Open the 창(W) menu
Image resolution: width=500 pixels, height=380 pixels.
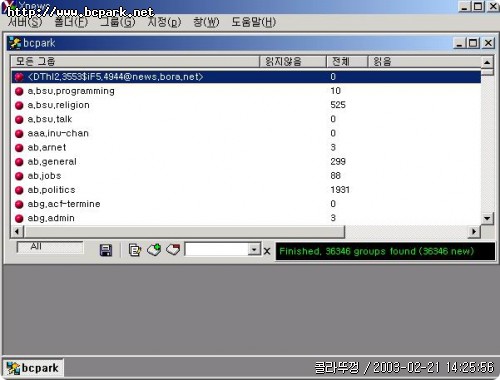(206, 22)
